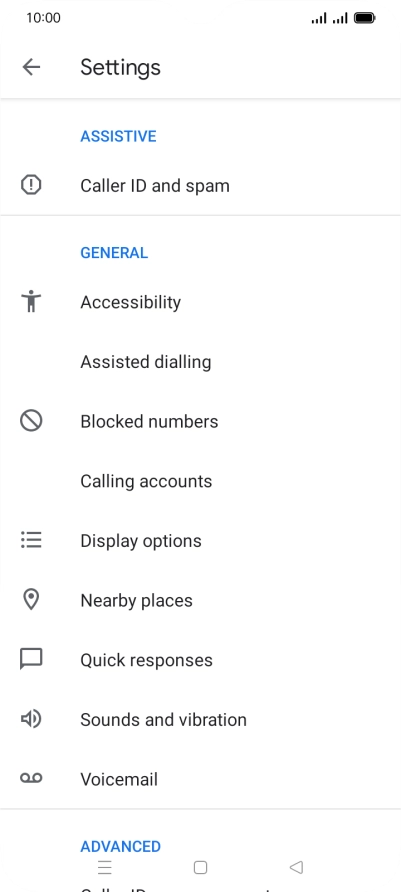Image resolution: width=401 pixels, height=892 pixels.
Task: Tap the Nearby places location pin icon
Action: [31, 600]
